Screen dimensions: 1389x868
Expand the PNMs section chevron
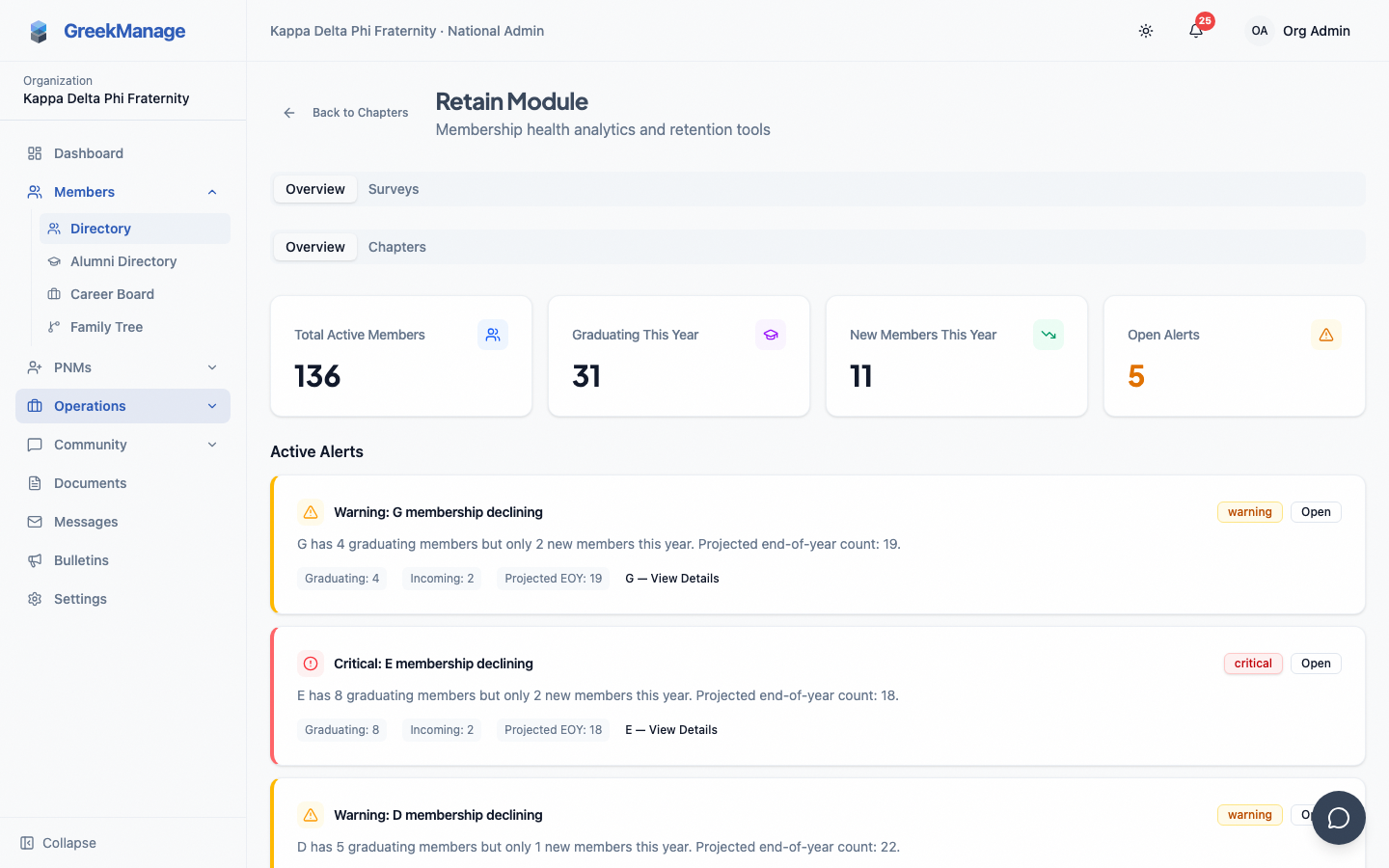212,367
